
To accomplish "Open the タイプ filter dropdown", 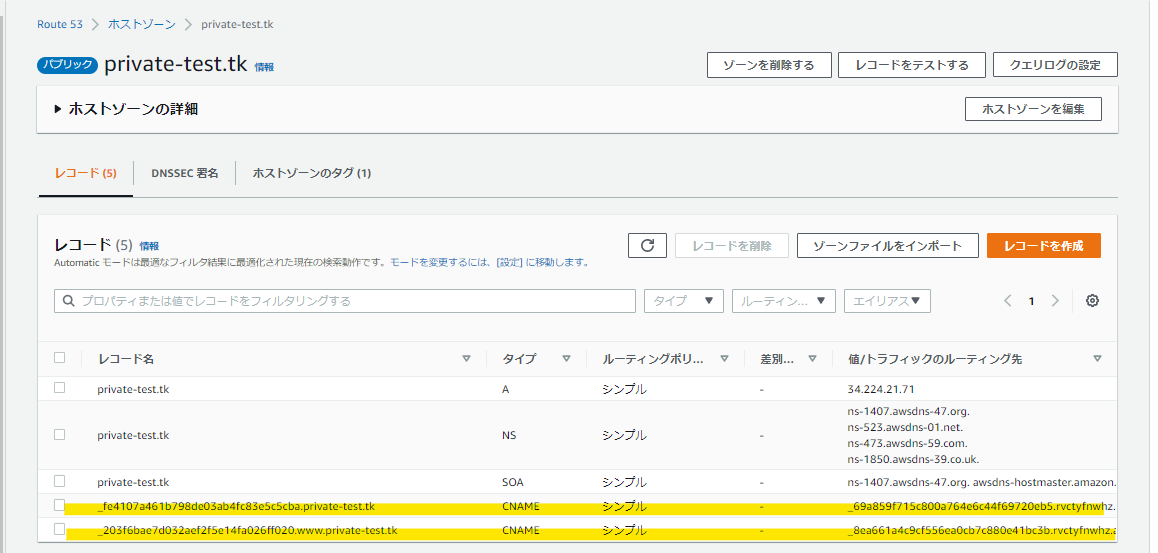I will (684, 301).
